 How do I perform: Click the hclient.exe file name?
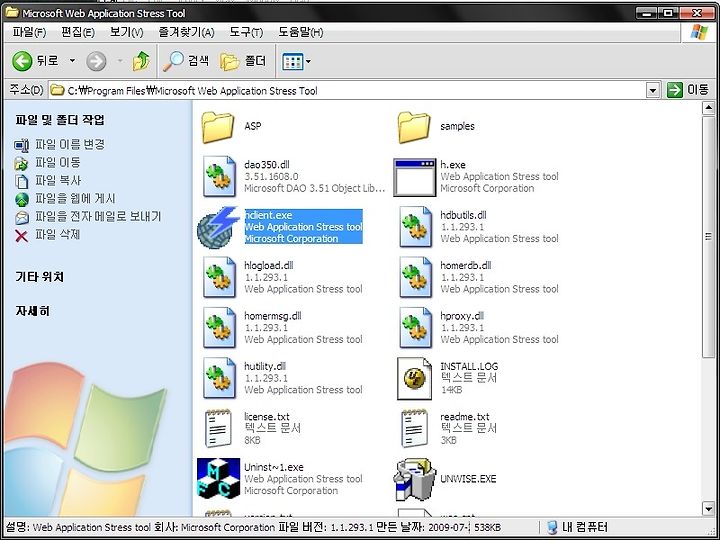pos(268,215)
